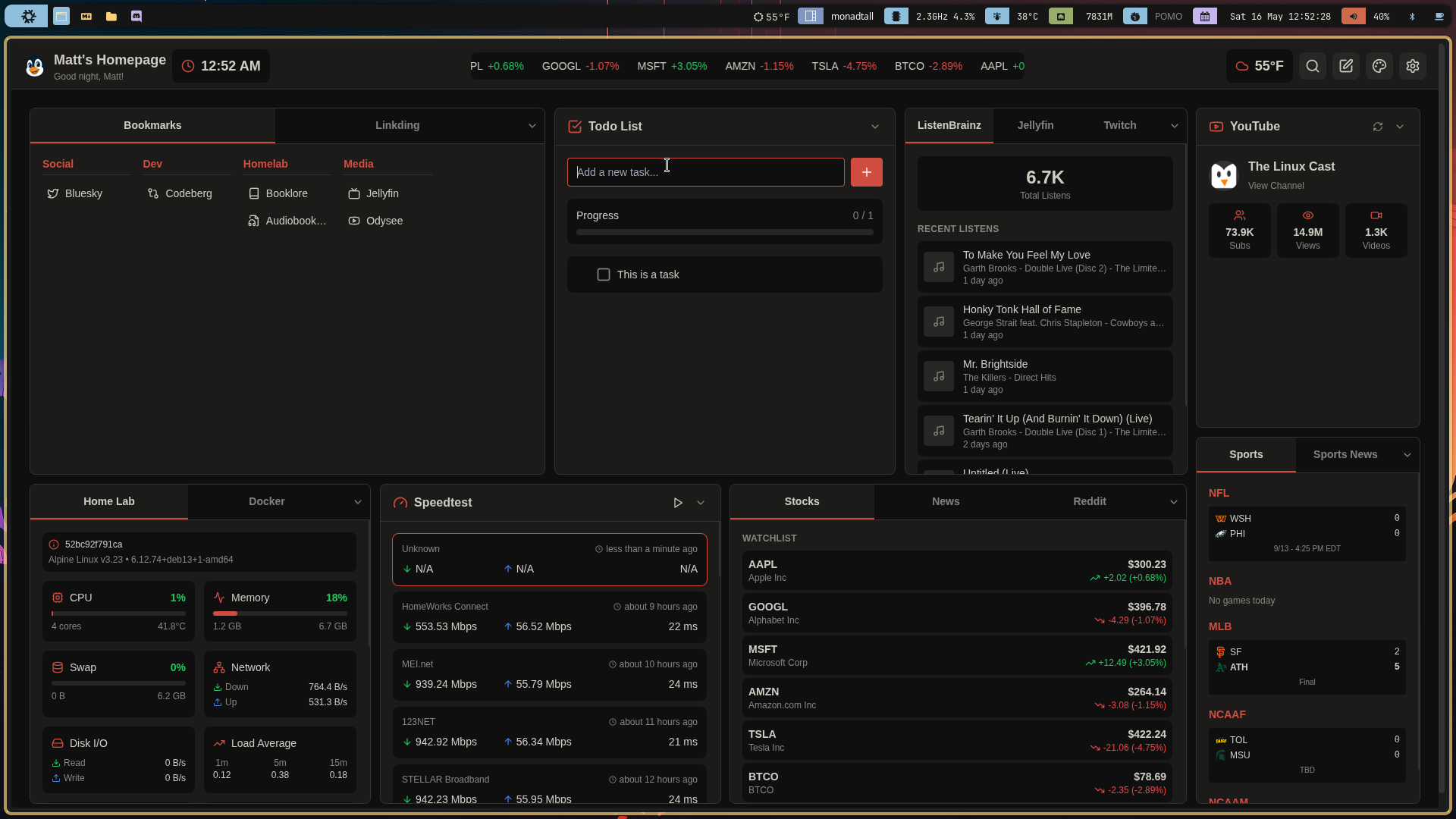Image resolution: width=1456 pixels, height=819 pixels.
Task: Expand the Stocks panel chevron
Action: coord(1174,502)
